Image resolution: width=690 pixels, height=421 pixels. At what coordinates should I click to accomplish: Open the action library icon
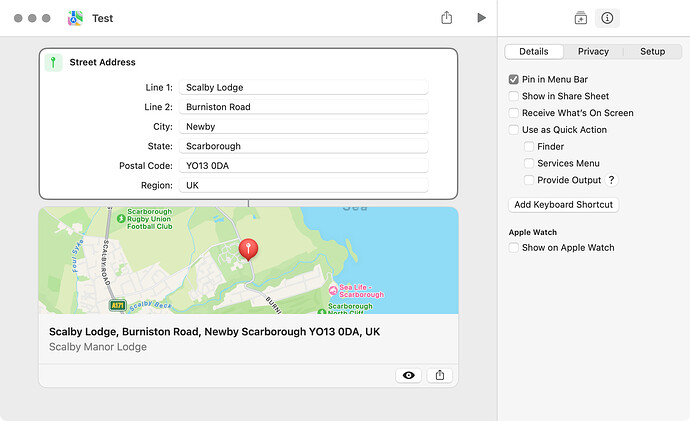click(x=580, y=18)
